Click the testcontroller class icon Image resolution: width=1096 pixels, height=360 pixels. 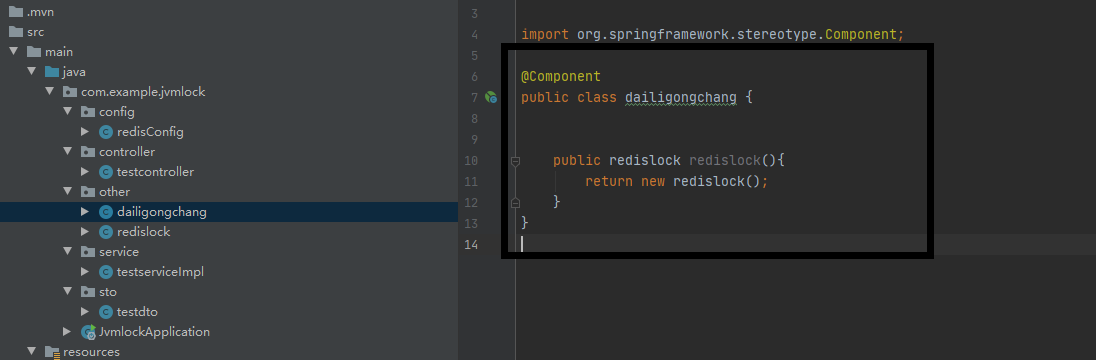pyautogui.click(x=106, y=172)
